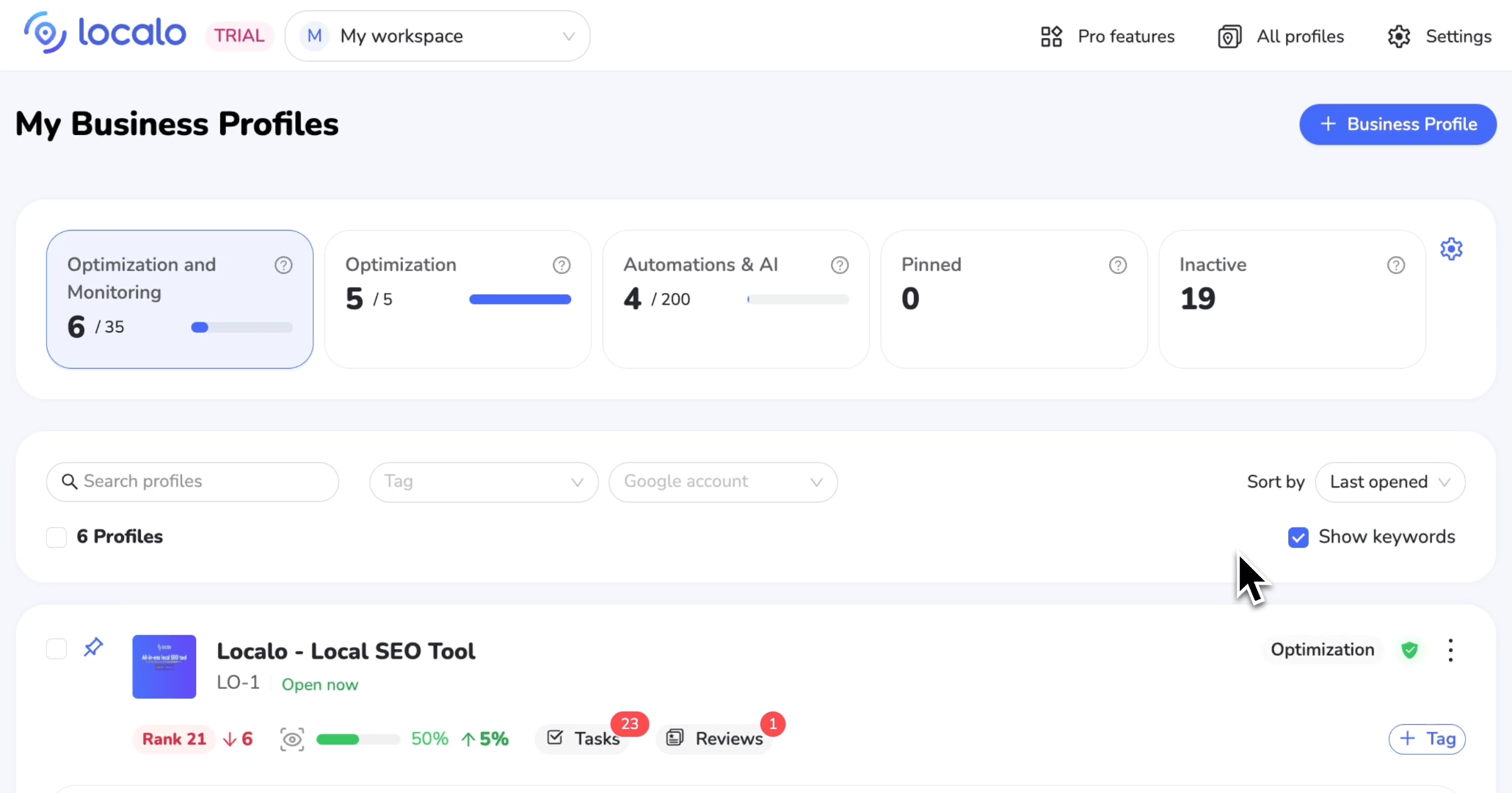Open Sort by Last opened dropdown
This screenshot has height=793, width=1512.
point(1389,482)
